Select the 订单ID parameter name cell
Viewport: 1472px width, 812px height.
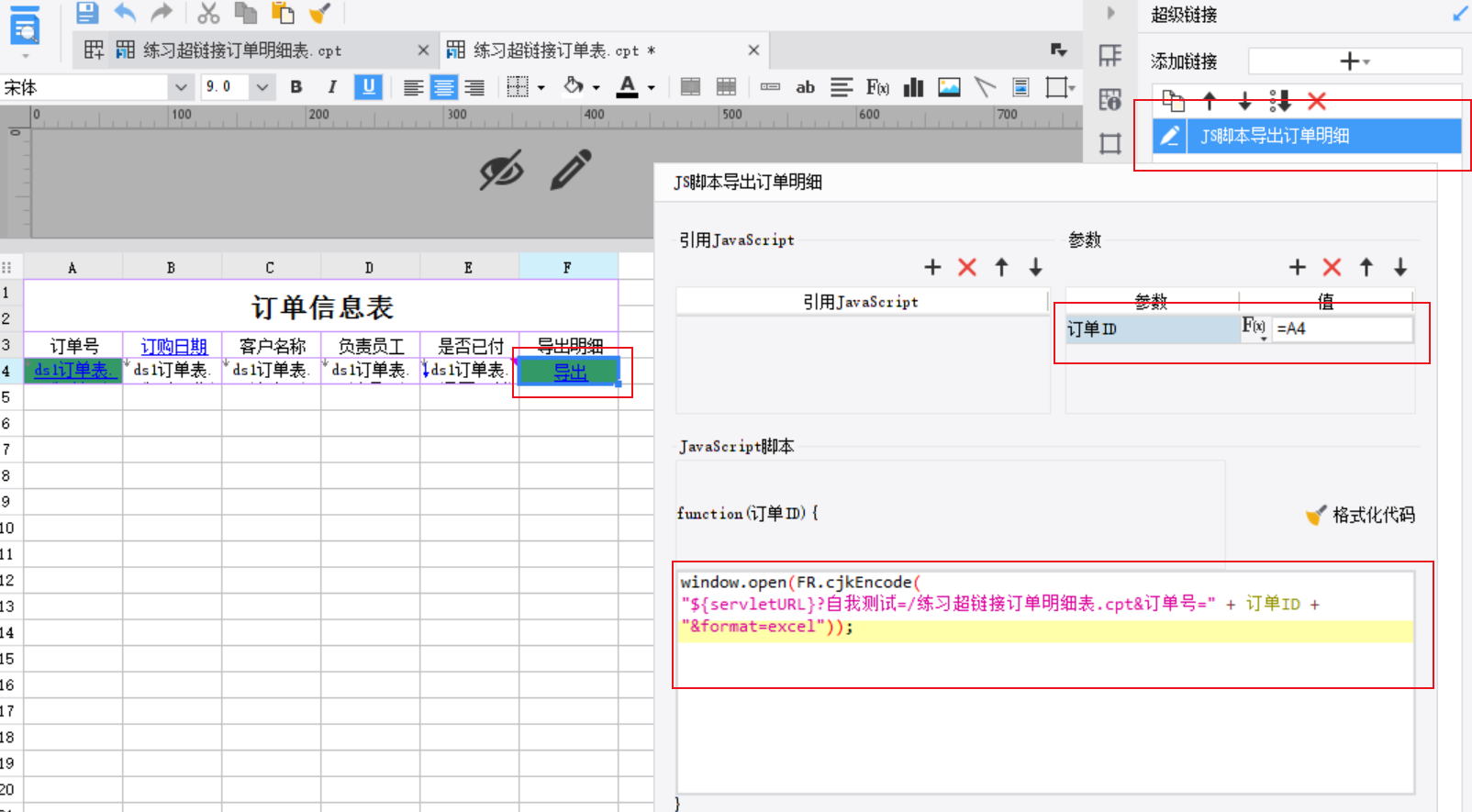point(1153,328)
